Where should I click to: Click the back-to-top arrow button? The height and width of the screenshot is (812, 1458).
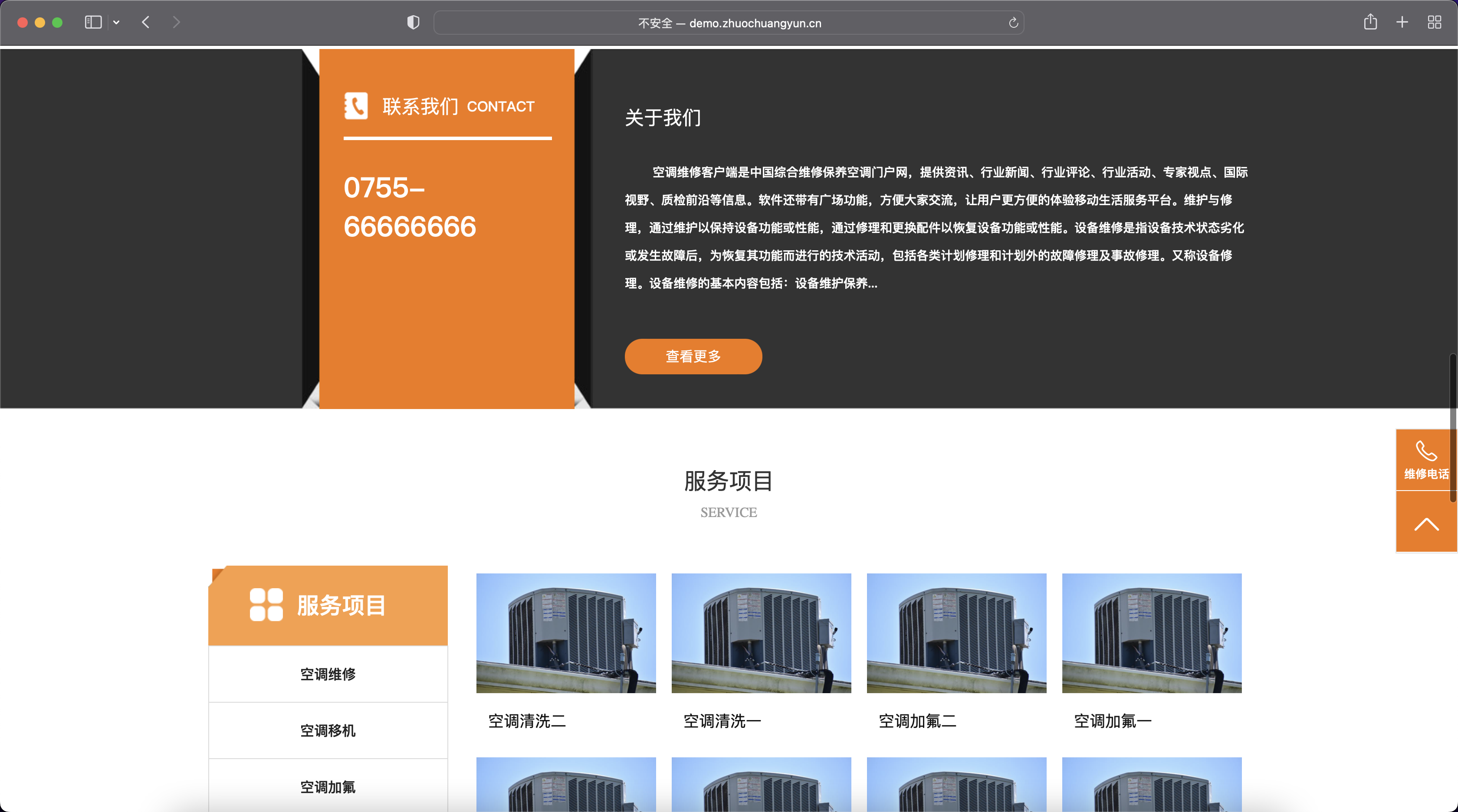click(x=1426, y=522)
